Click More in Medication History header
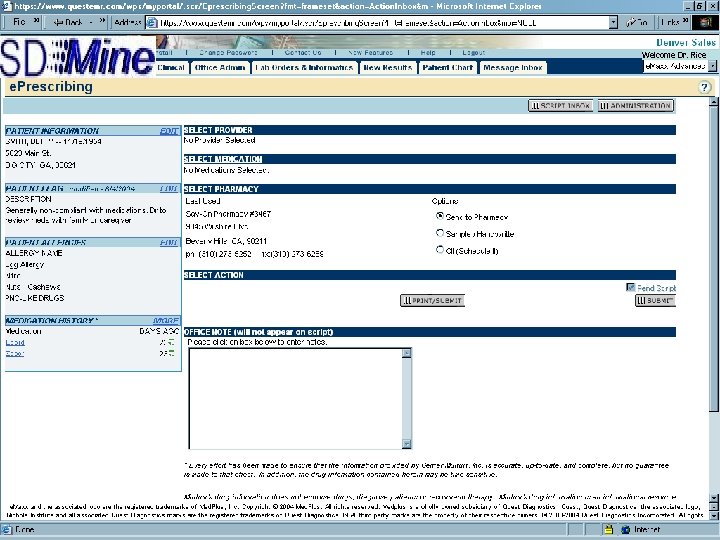This screenshot has height=540, width=720. pos(166,321)
